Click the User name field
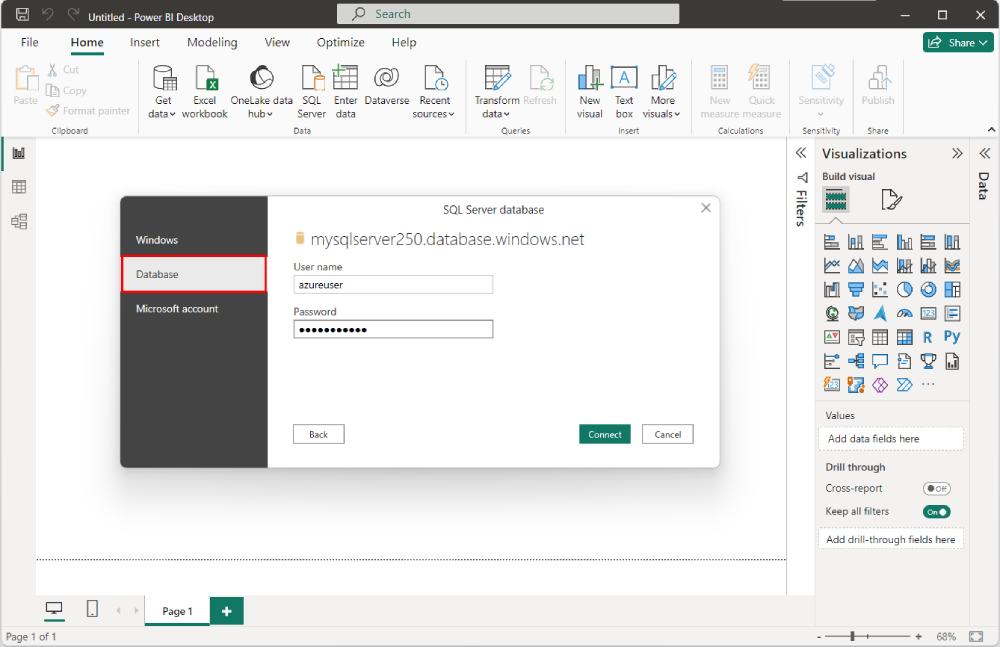 tap(393, 285)
